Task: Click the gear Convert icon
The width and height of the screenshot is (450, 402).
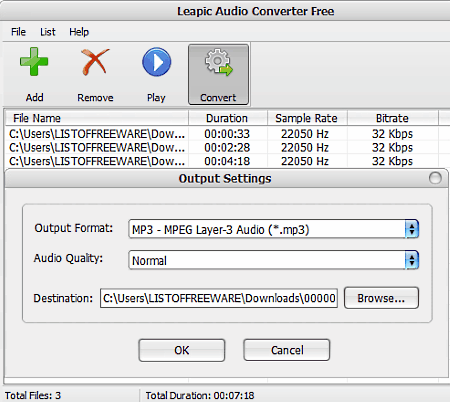Action: [218, 62]
